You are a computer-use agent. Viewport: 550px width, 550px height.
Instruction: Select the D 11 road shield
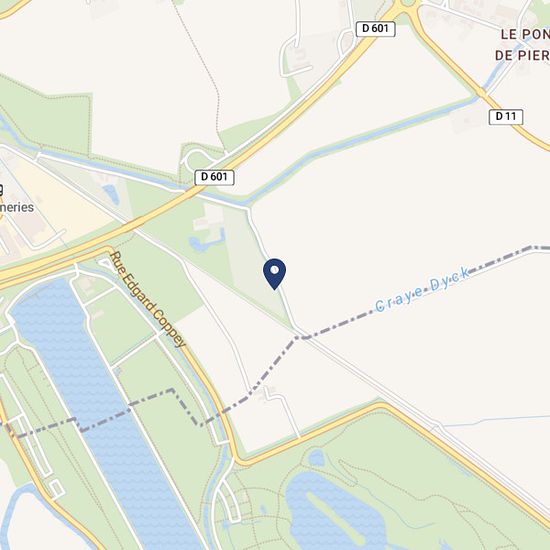click(506, 117)
